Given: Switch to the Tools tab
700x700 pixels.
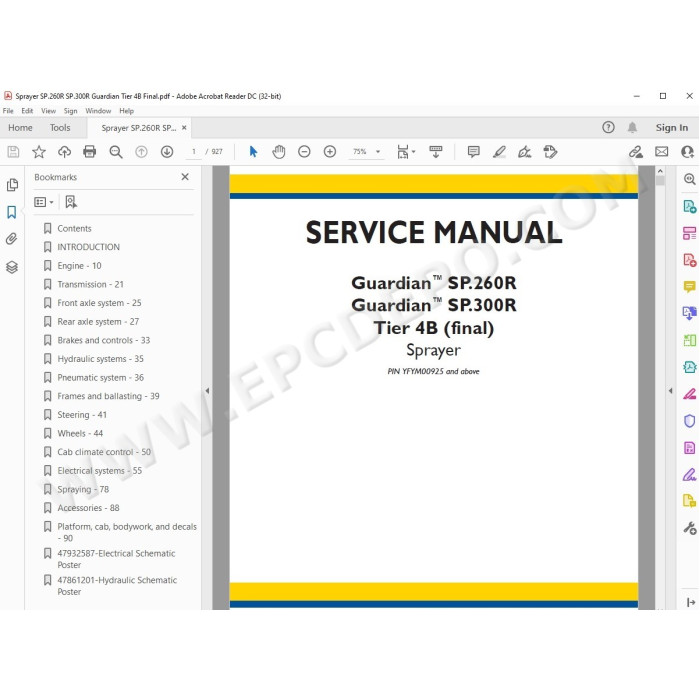Looking at the screenshot, I should click(60, 128).
